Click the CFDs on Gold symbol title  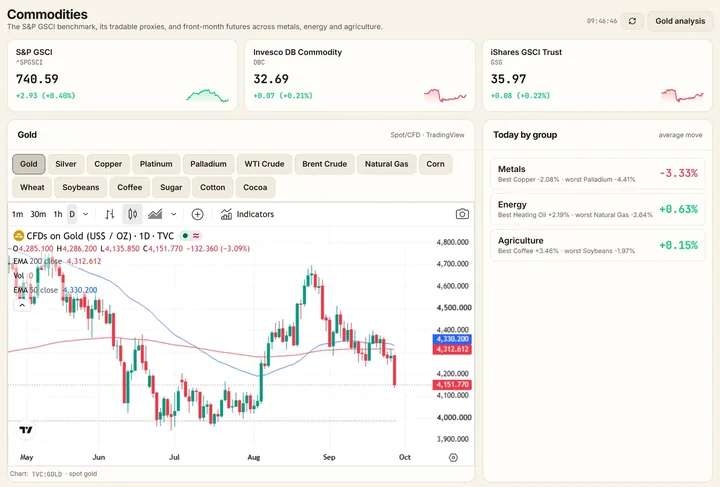tap(100, 236)
